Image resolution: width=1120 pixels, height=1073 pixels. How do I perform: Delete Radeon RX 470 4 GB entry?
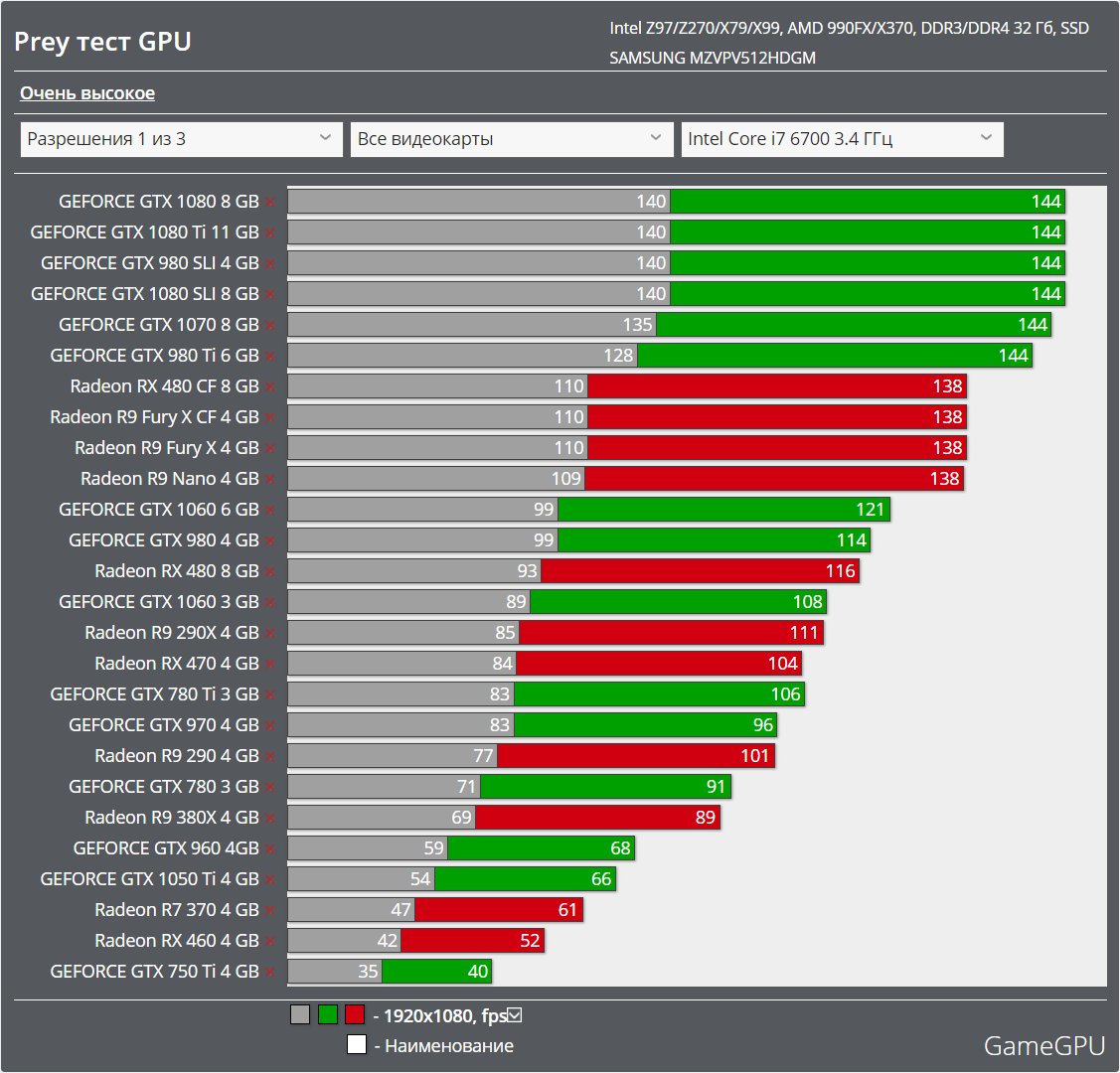coord(270,664)
